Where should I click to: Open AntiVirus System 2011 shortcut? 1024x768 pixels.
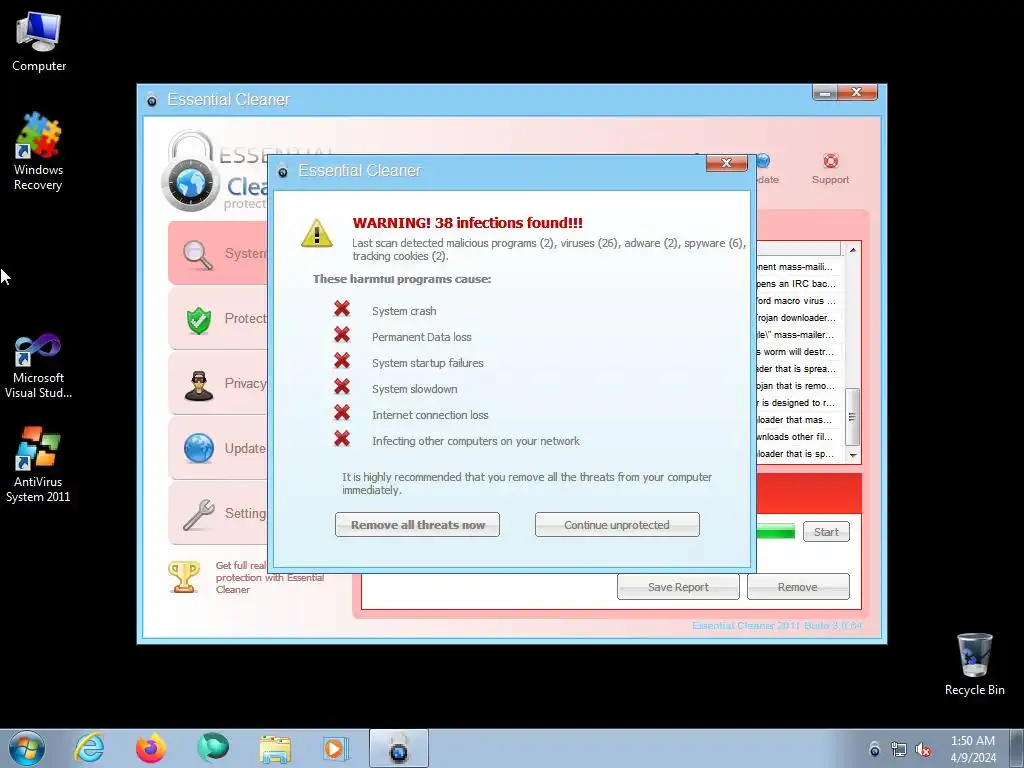coord(39,464)
